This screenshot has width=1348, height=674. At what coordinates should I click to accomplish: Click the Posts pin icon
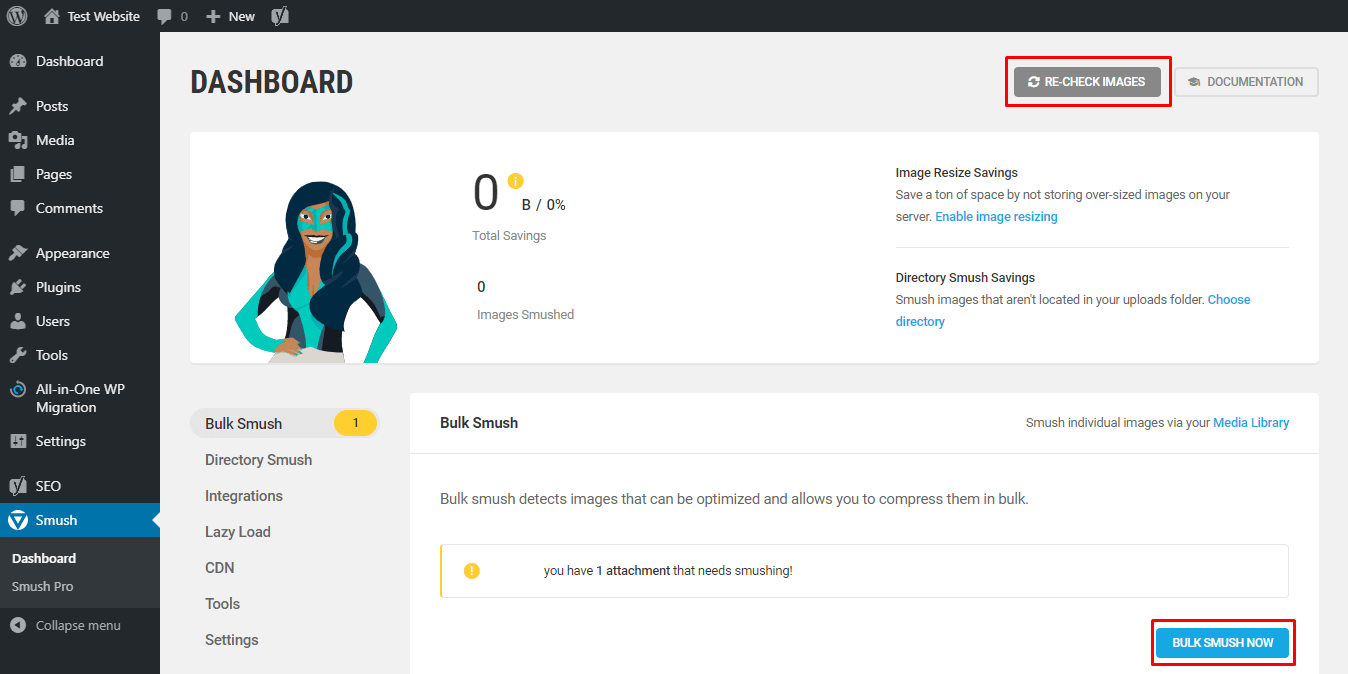coord(18,106)
